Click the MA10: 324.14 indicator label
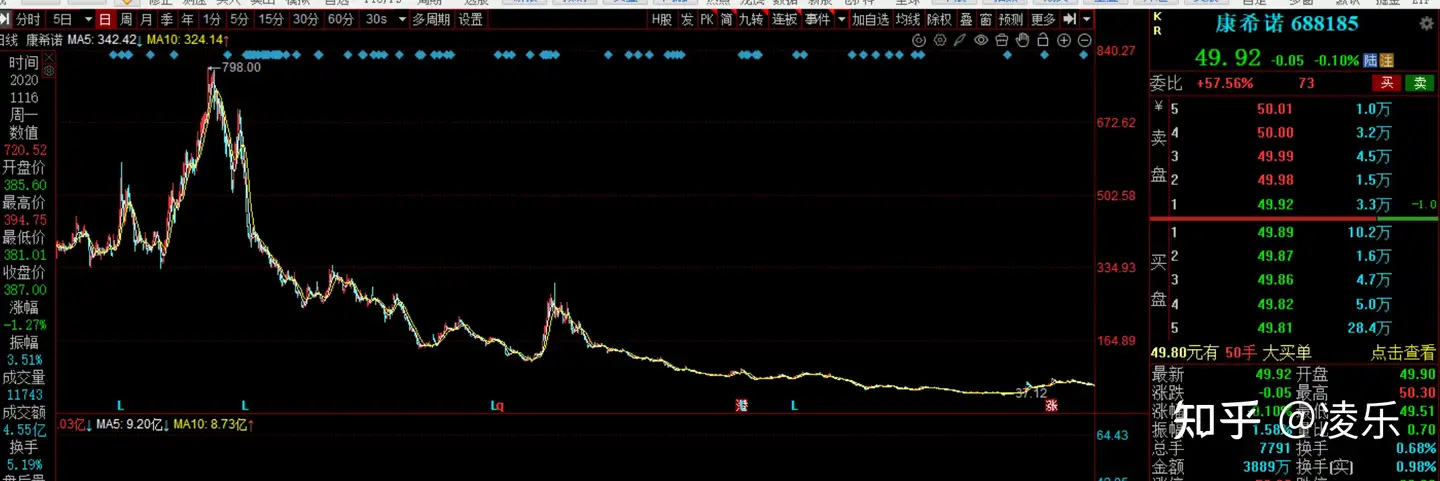This screenshot has height=481, width=1440. click(187, 39)
